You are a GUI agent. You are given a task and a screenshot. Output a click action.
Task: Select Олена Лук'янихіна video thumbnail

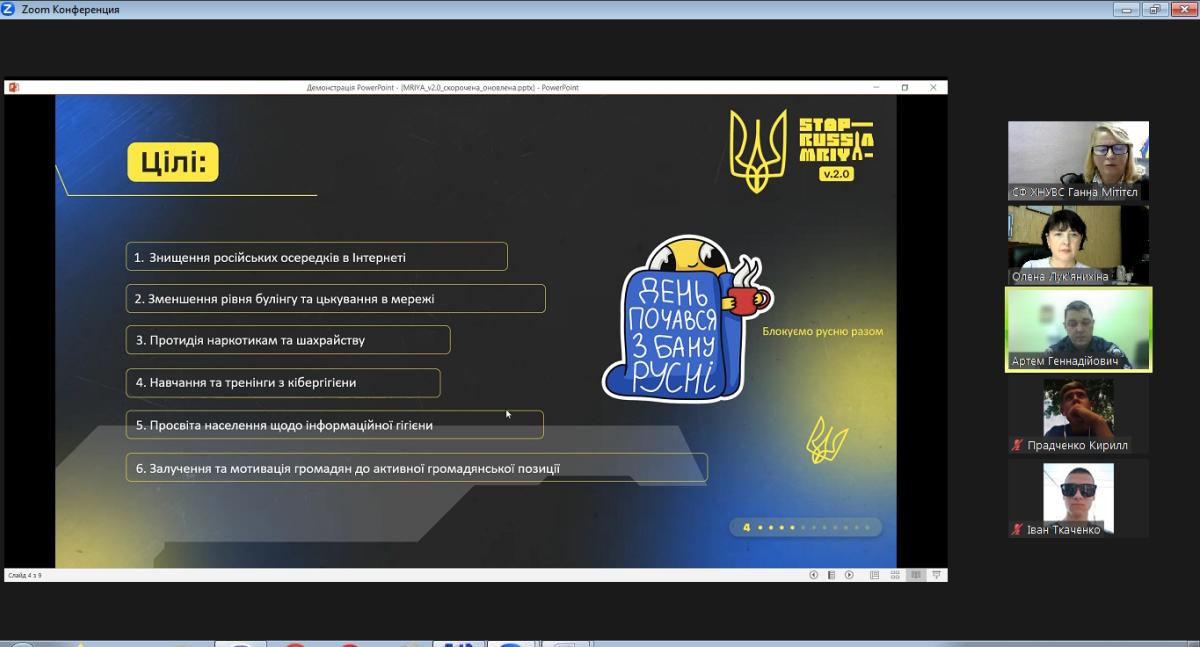tap(1078, 245)
